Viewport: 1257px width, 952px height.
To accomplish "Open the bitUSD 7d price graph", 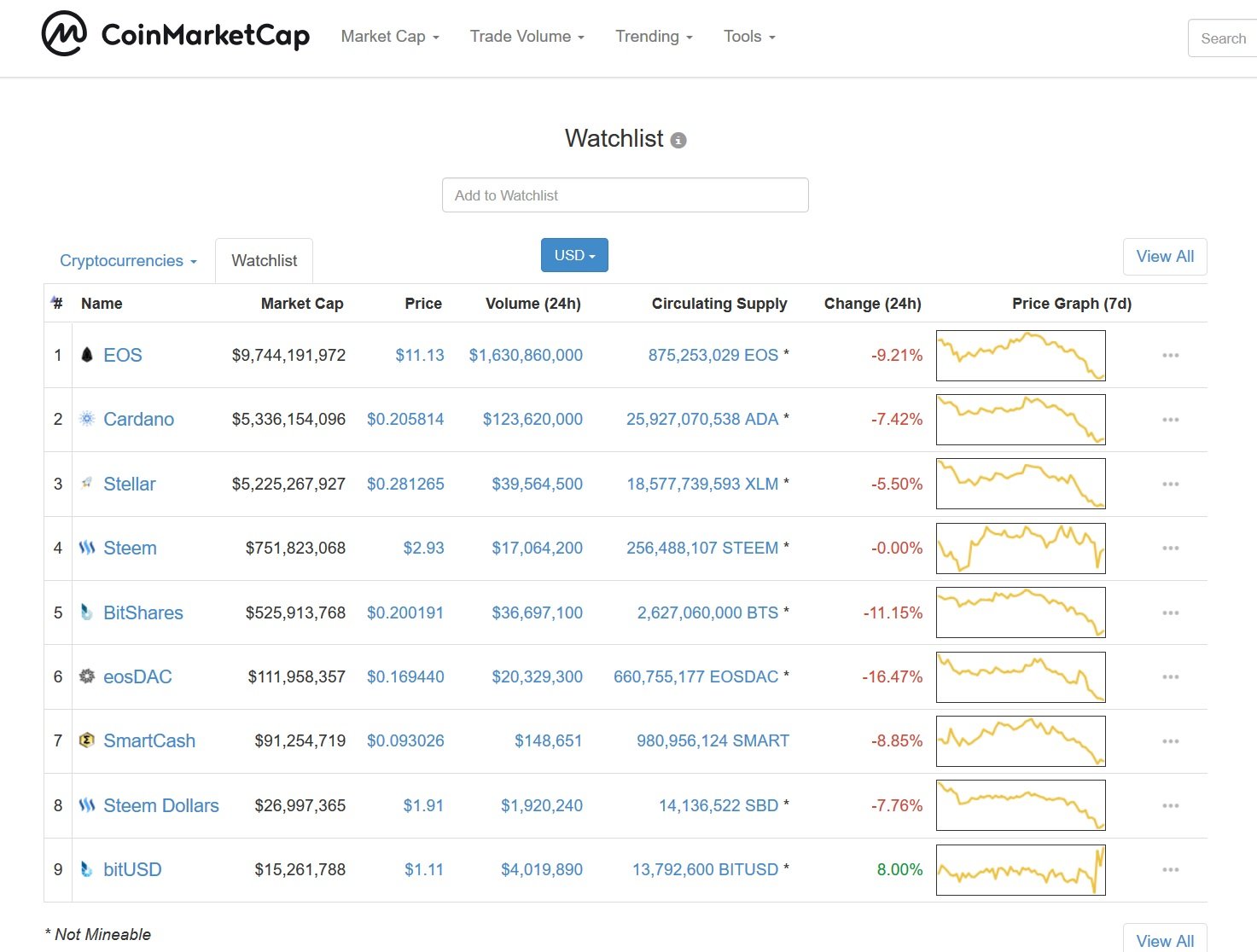I will 1021,869.
